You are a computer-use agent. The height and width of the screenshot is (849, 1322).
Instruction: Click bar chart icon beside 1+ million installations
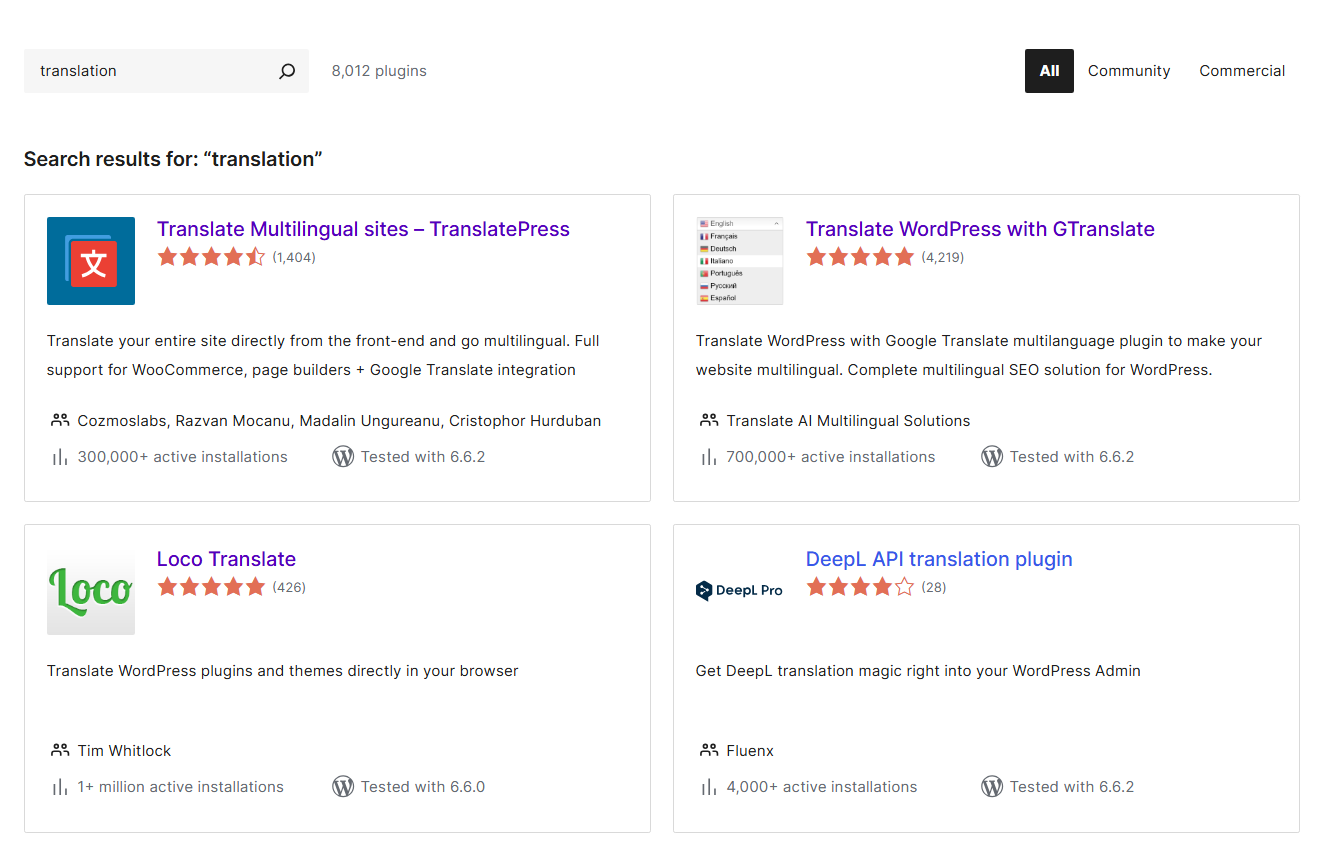click(60, 787)
